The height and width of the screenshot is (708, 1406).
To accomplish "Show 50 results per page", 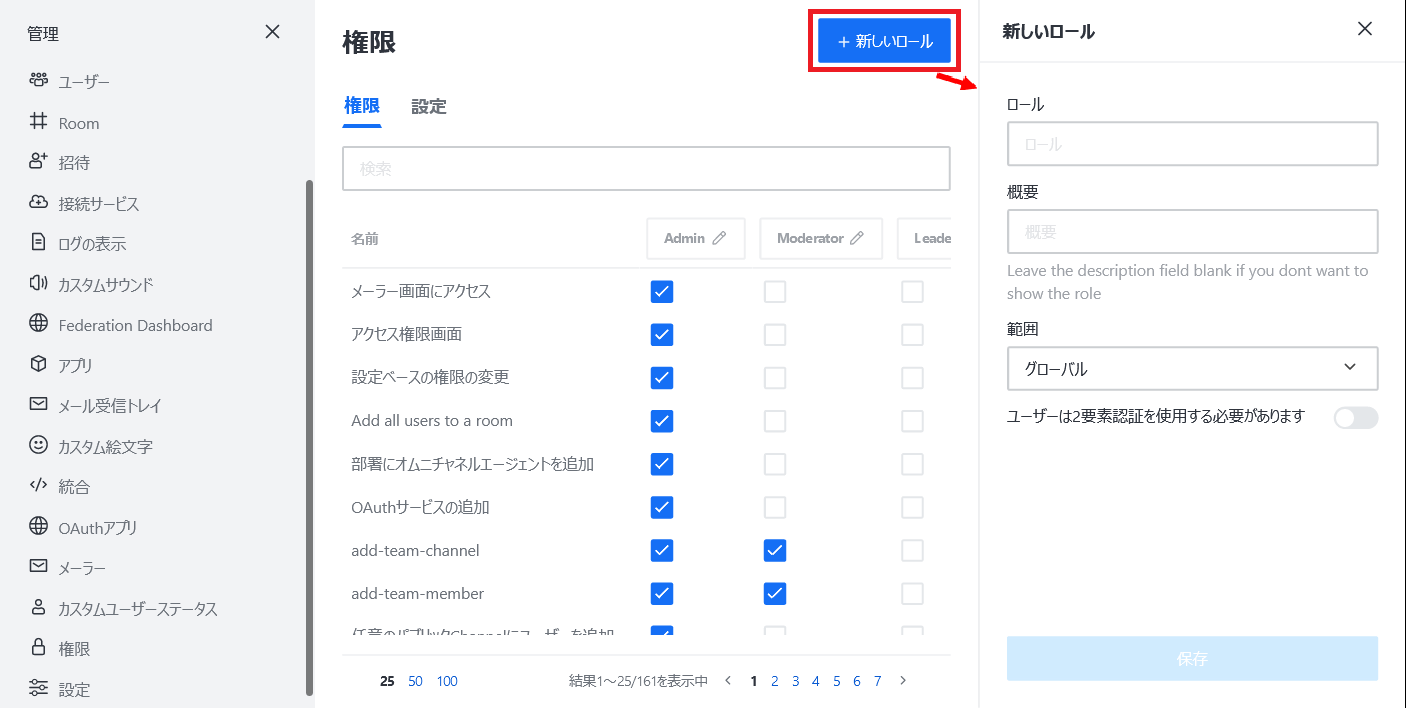I will (x=415, y=681).
